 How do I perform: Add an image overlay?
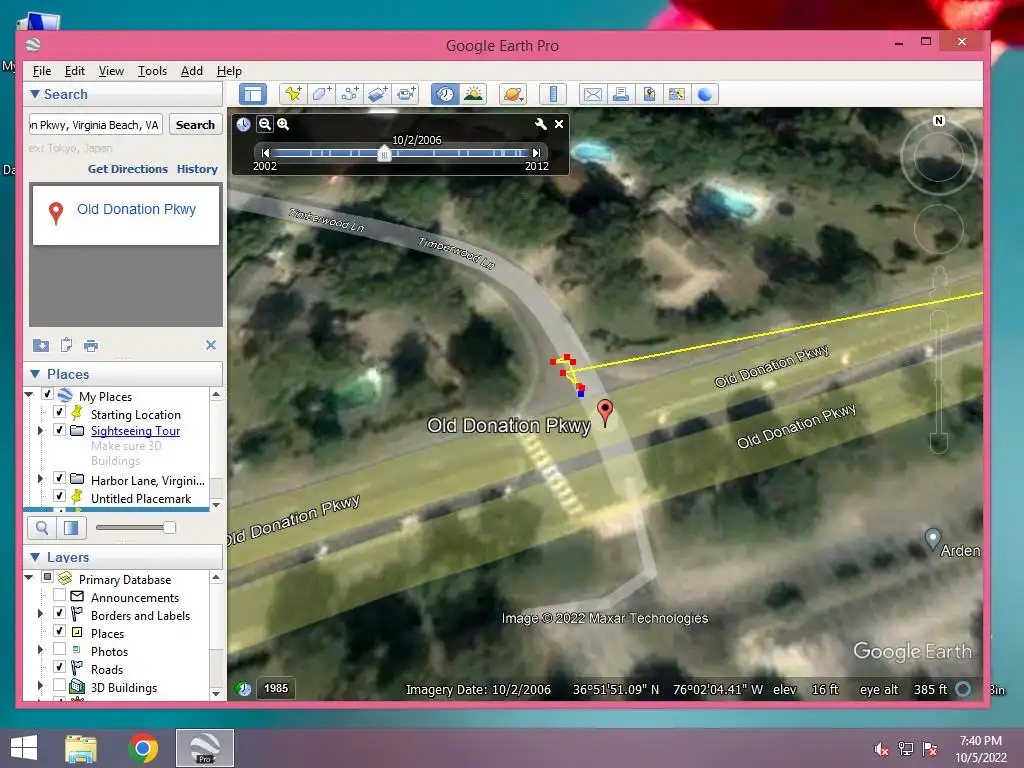coord(377,94)
